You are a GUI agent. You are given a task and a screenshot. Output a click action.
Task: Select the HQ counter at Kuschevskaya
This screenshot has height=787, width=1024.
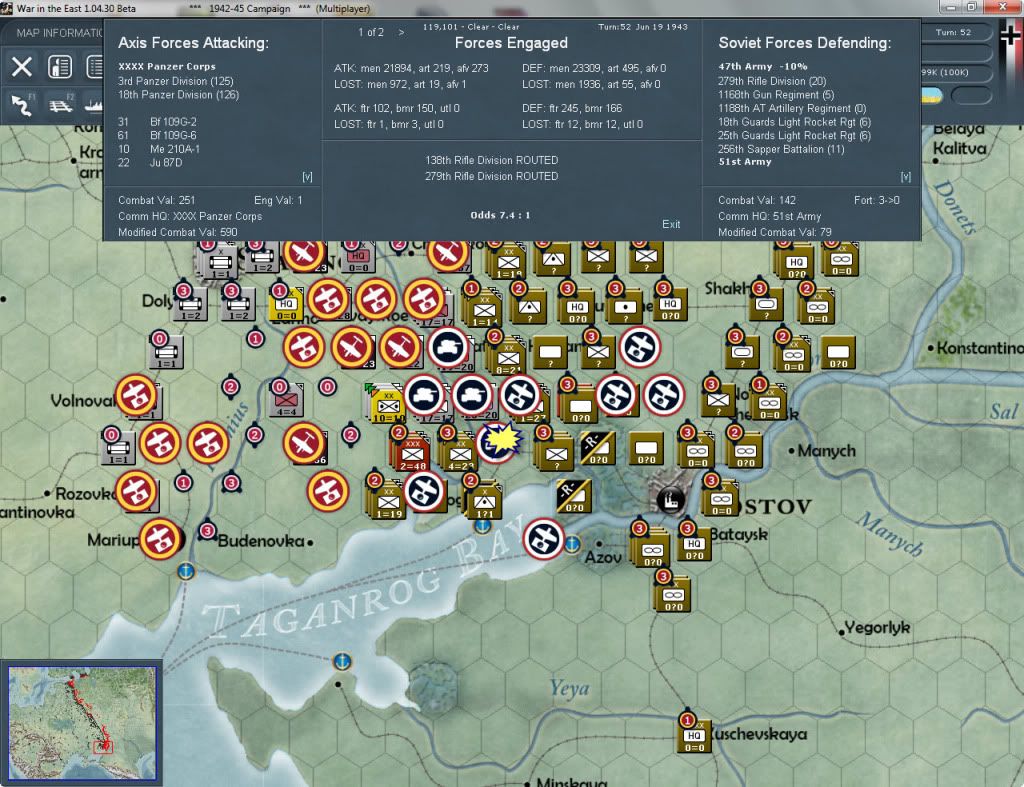pyautogui.click(x=694, y=736)
